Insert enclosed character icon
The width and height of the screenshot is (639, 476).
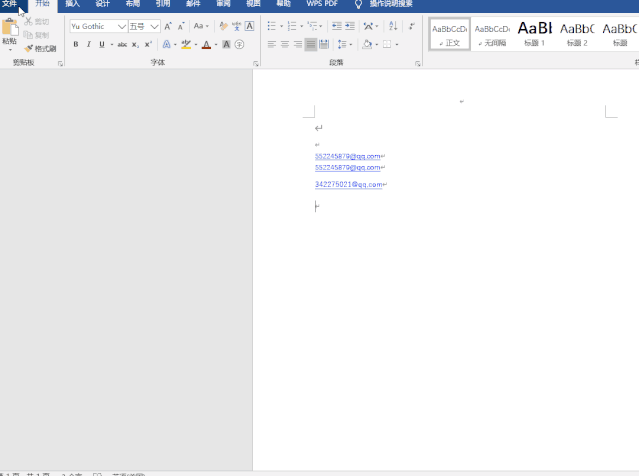240,44
